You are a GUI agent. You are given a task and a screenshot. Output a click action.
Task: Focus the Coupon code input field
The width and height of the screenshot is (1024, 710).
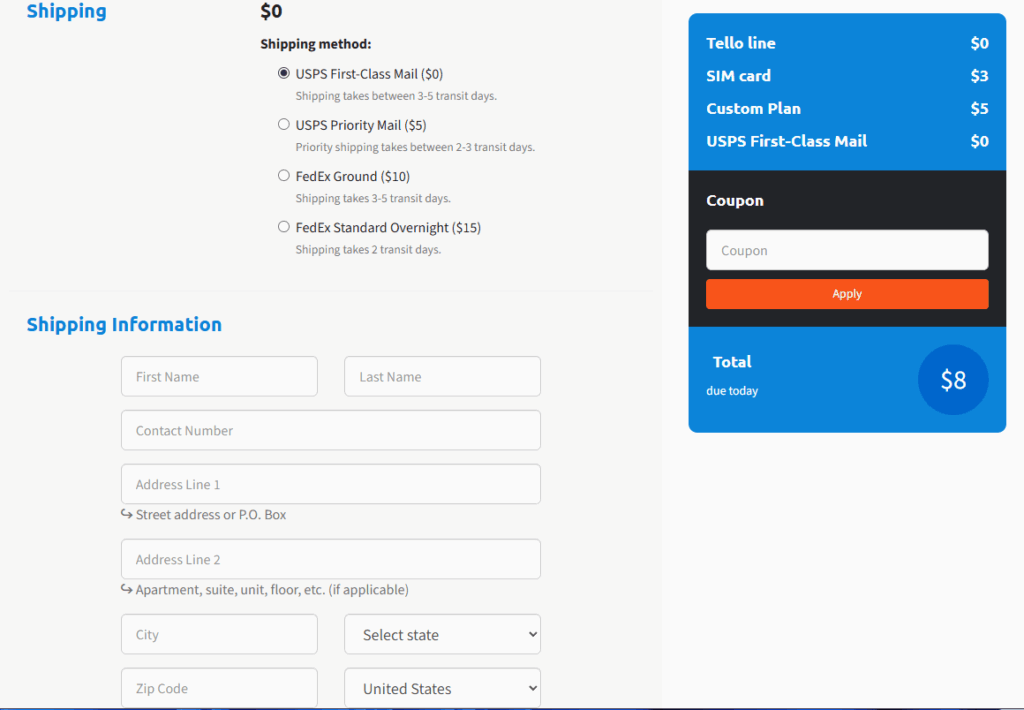coord(847,250)
